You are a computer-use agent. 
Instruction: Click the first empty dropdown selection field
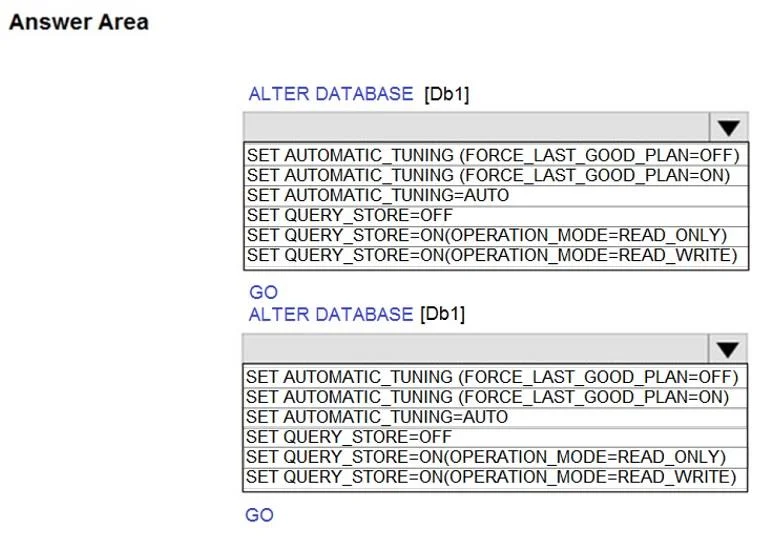click(476, 127)
